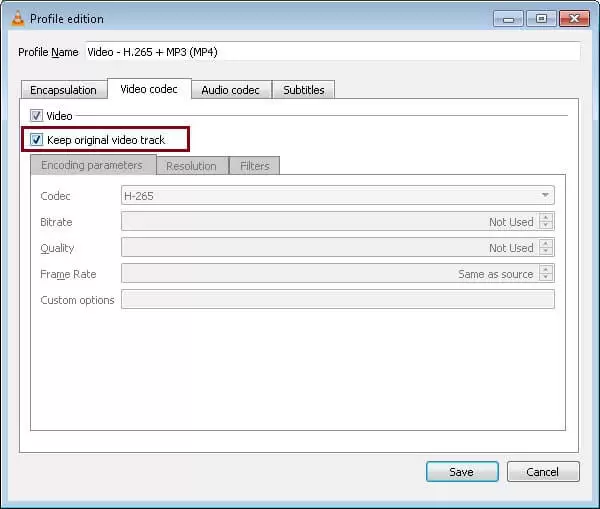Decrease Bitrate with stepper down arrow
The height and width of the screenshot is (509, 600).
point(546,225)
